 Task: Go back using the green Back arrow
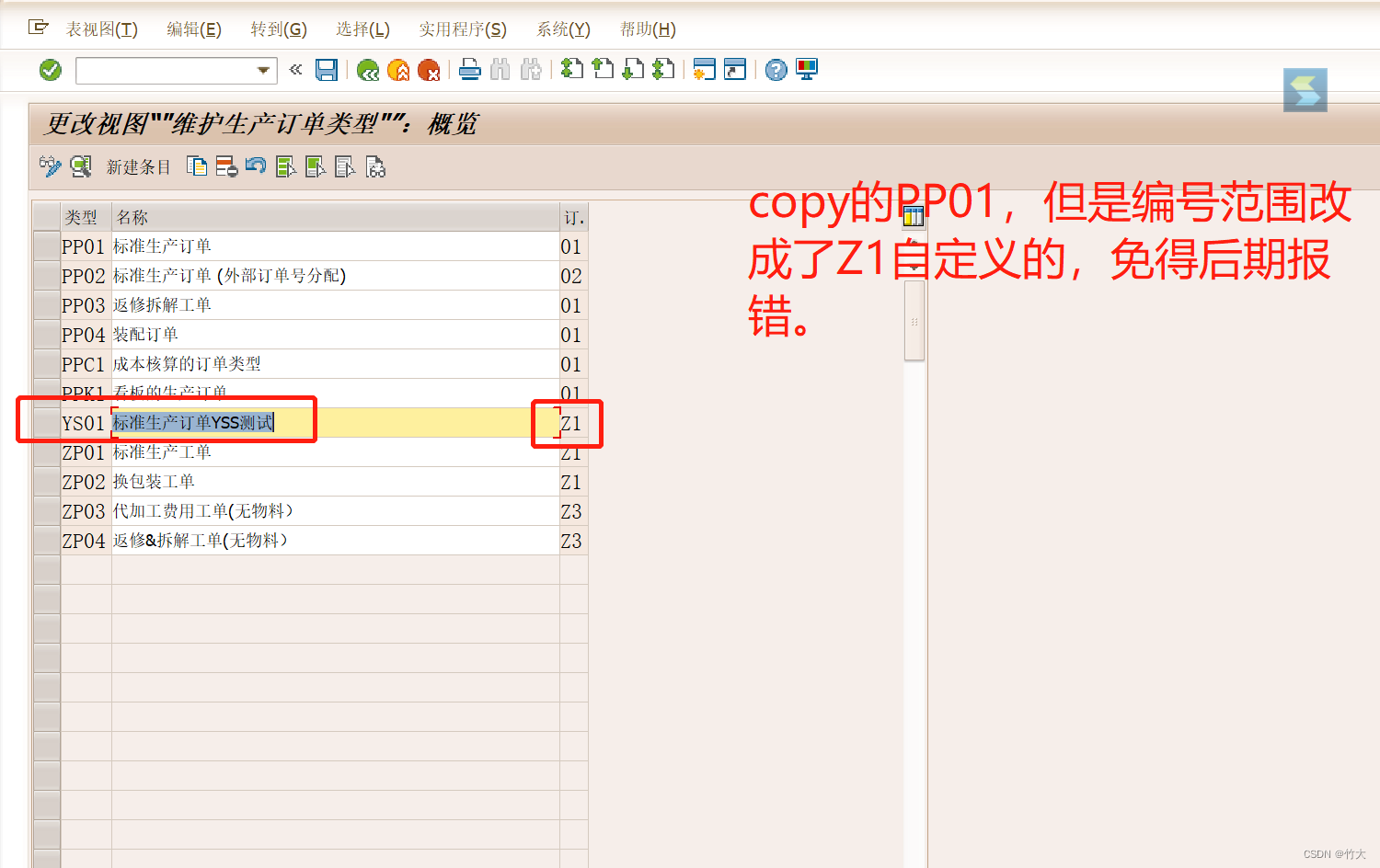tap(368, 69)
